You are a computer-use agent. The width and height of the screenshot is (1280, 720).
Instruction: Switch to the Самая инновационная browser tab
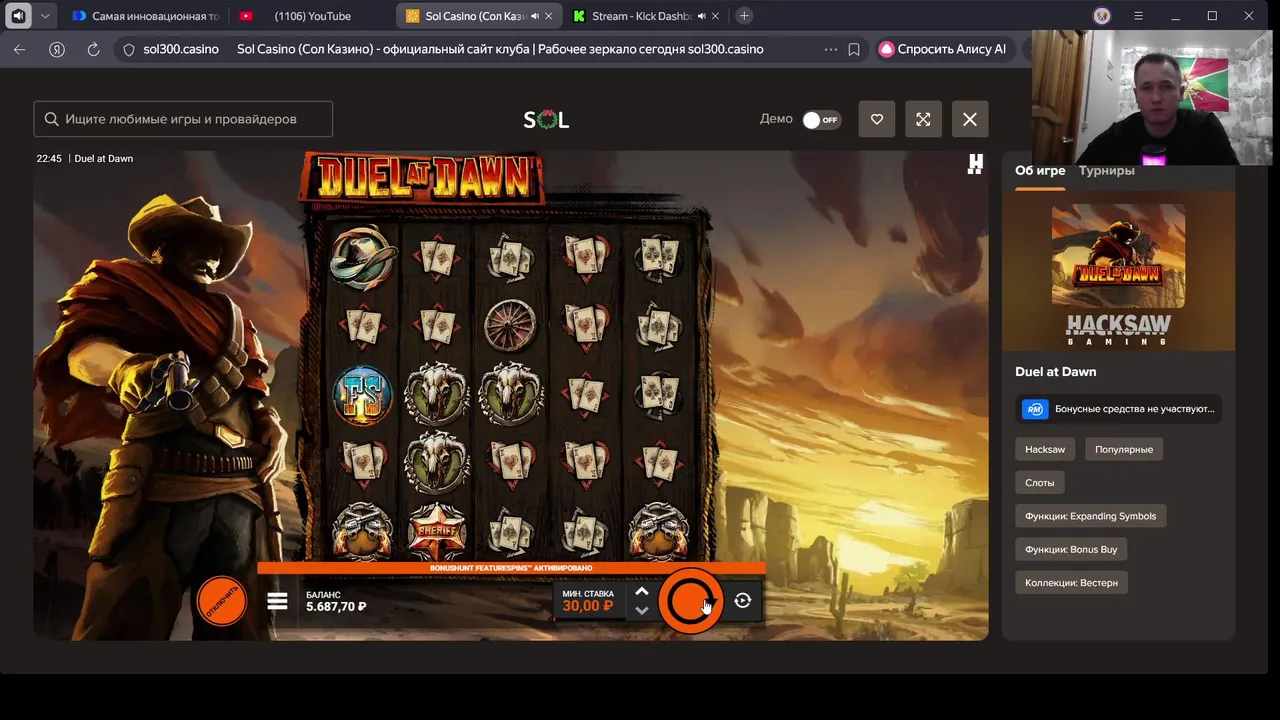tap(145, 16)
